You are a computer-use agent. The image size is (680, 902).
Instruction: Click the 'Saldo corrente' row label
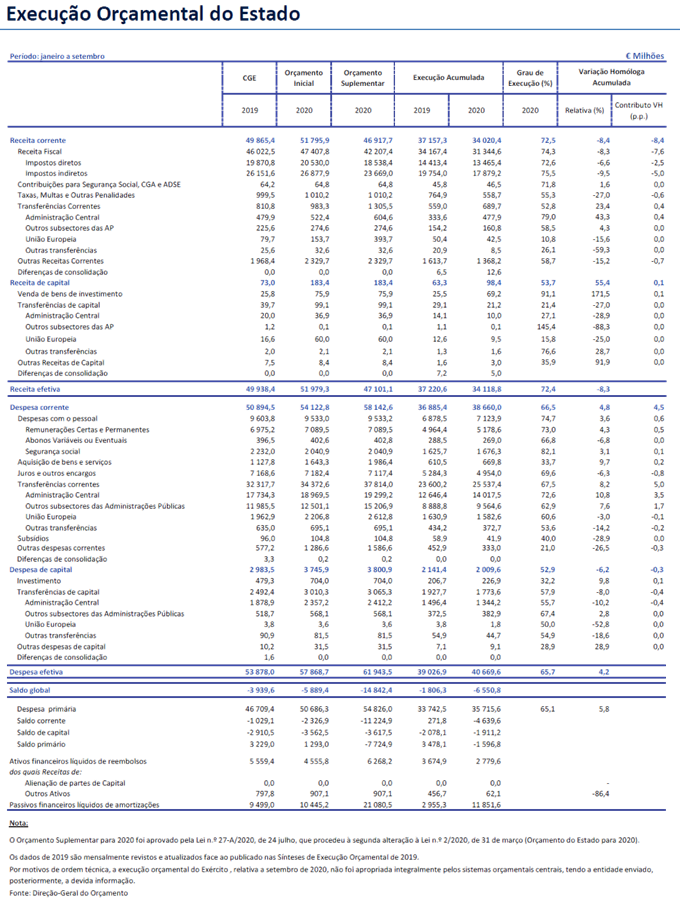tap(41, 721)
